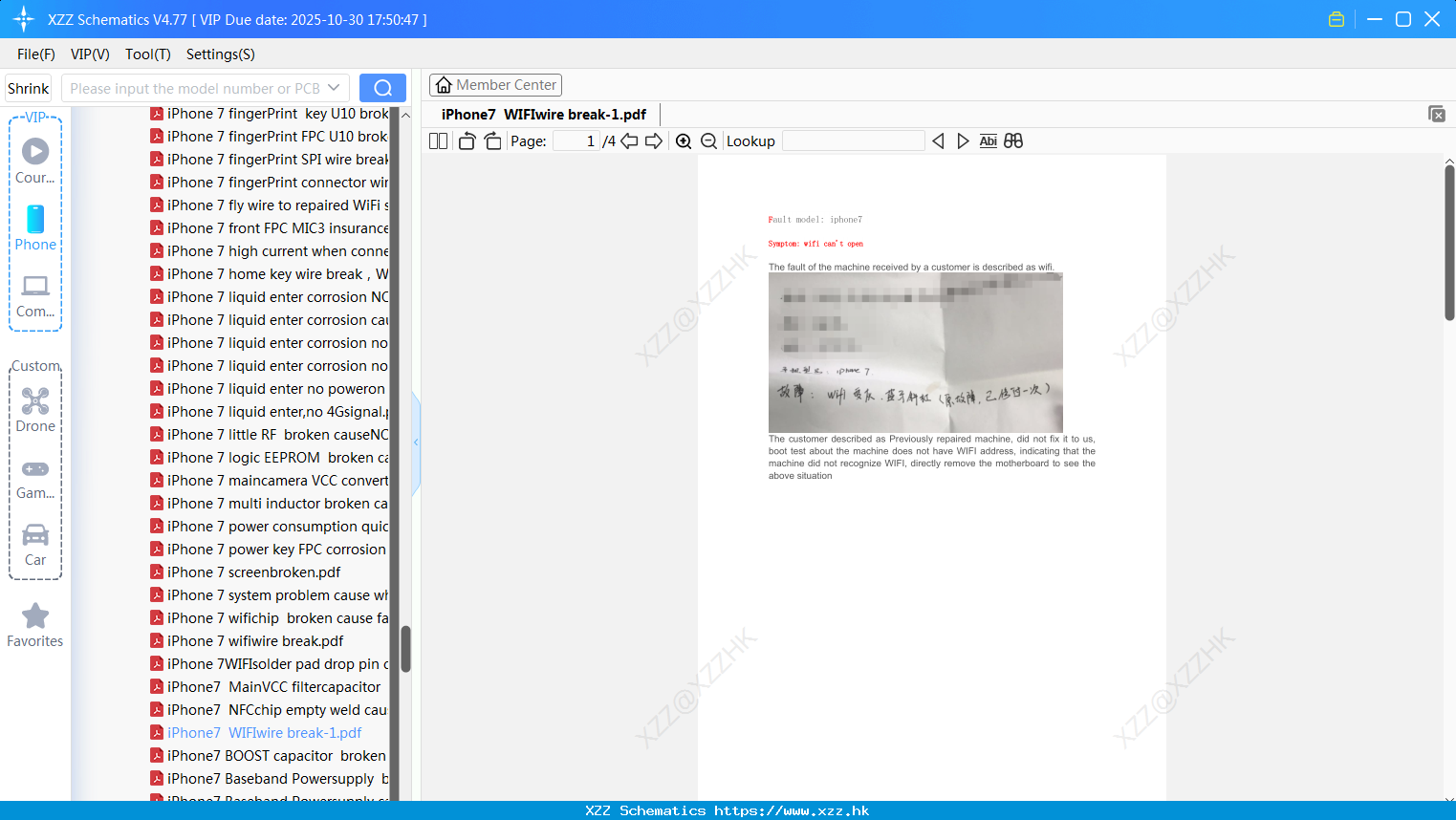
Task: Find previous lookup match triangle
Action: click(938, 141)
